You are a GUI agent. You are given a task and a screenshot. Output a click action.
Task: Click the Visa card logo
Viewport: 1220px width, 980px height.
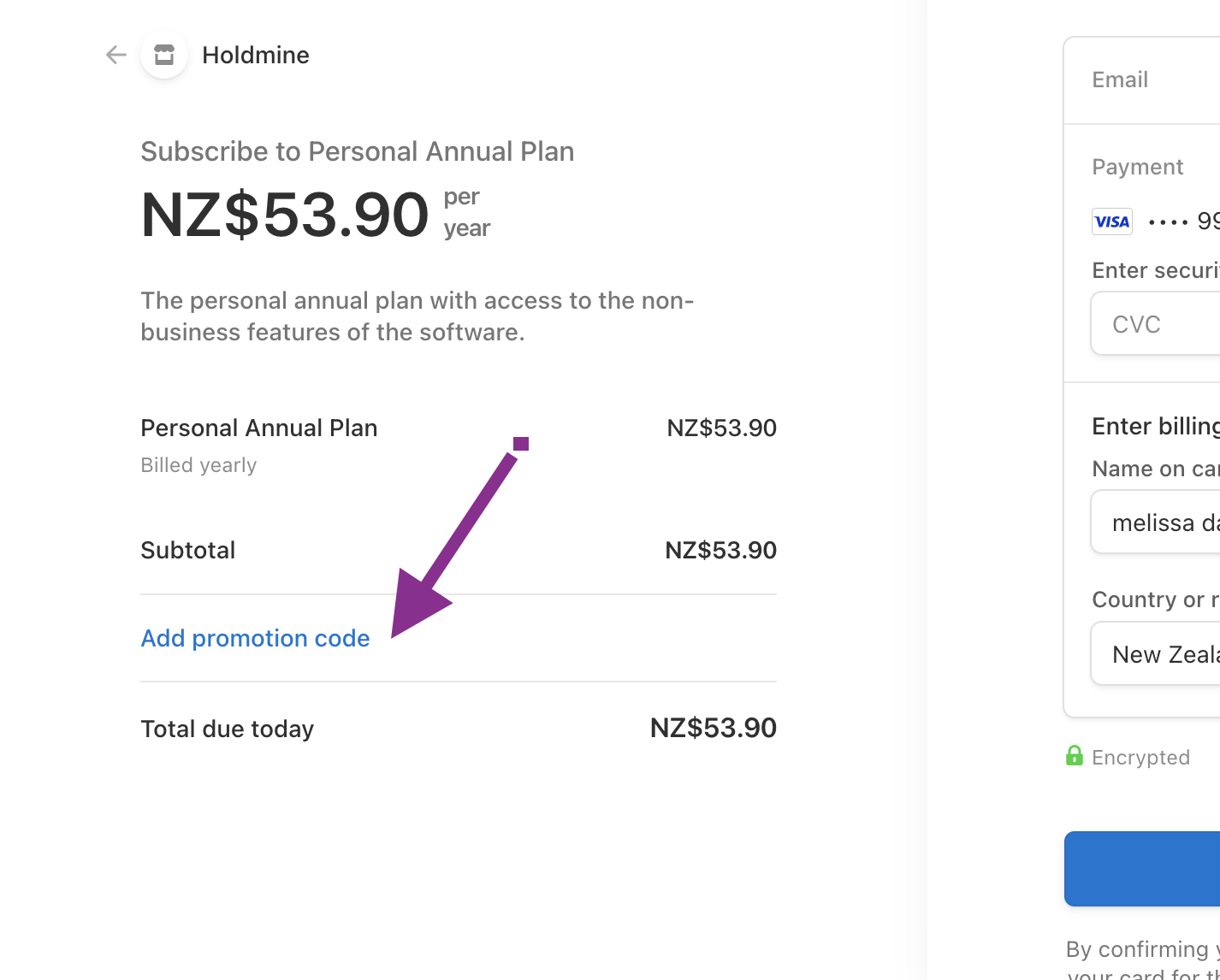point(1112,222)
